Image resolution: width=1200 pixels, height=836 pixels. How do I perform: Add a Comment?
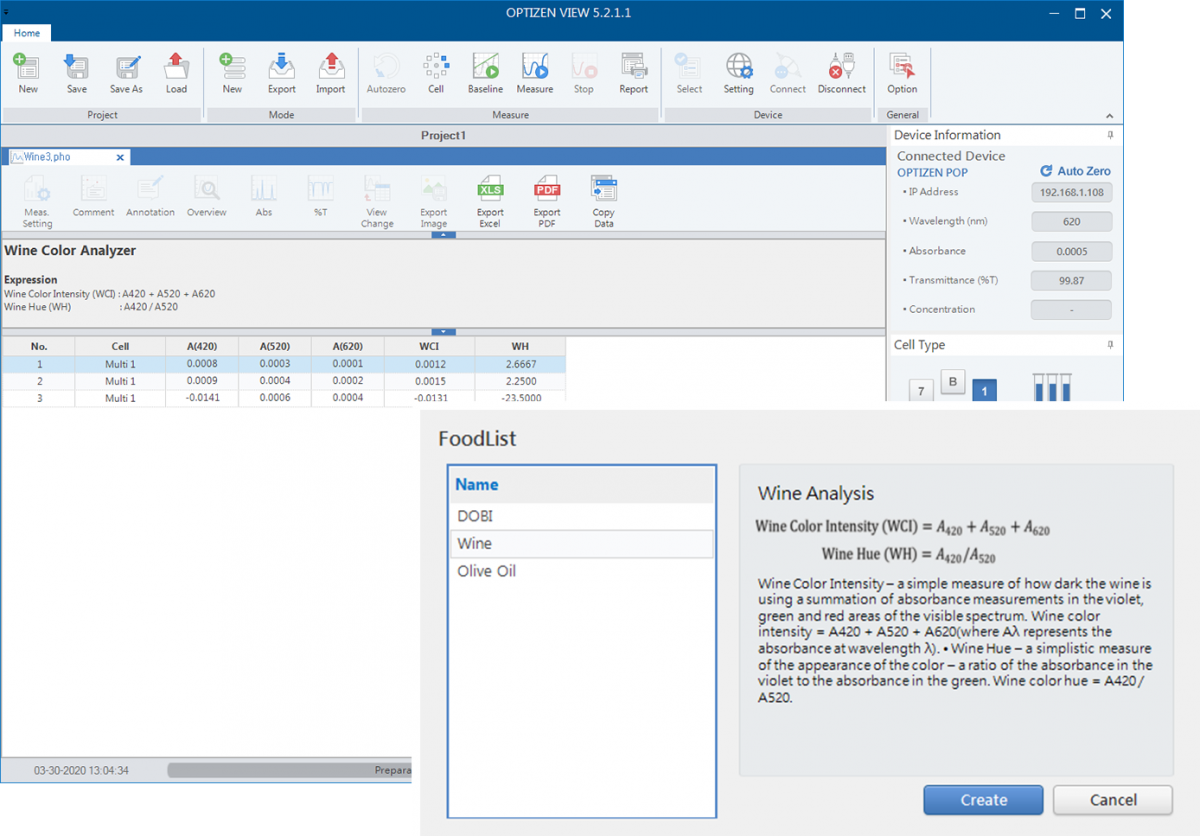point(93,197)
